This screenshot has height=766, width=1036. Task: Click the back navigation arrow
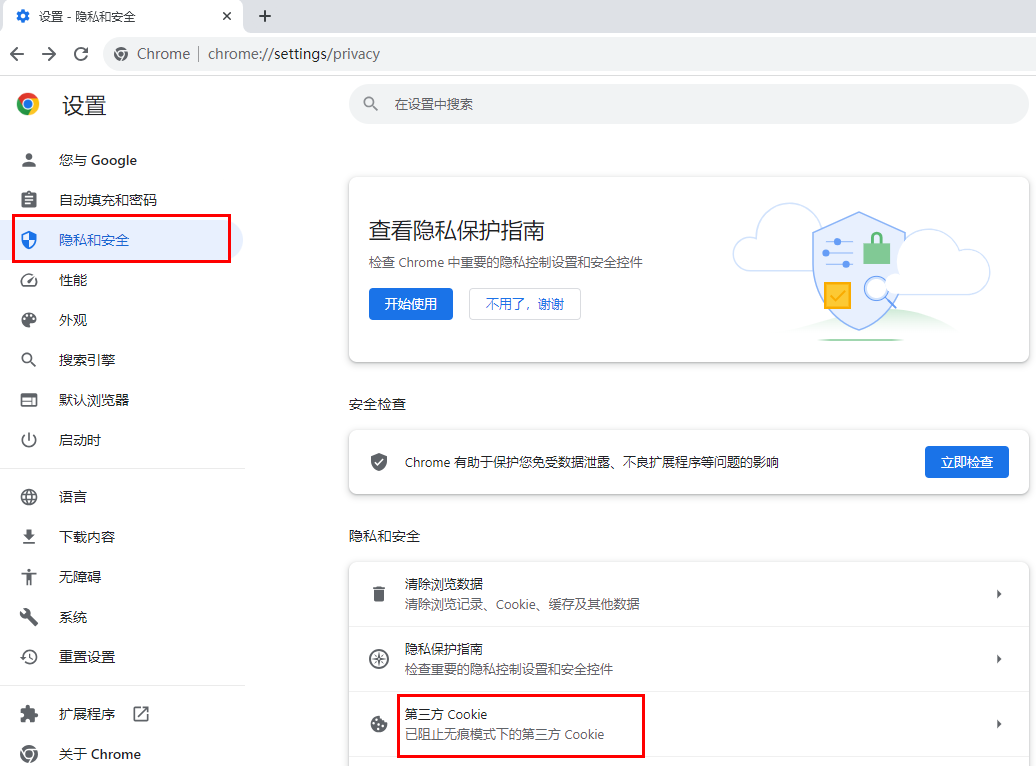[x=17, y=54]
